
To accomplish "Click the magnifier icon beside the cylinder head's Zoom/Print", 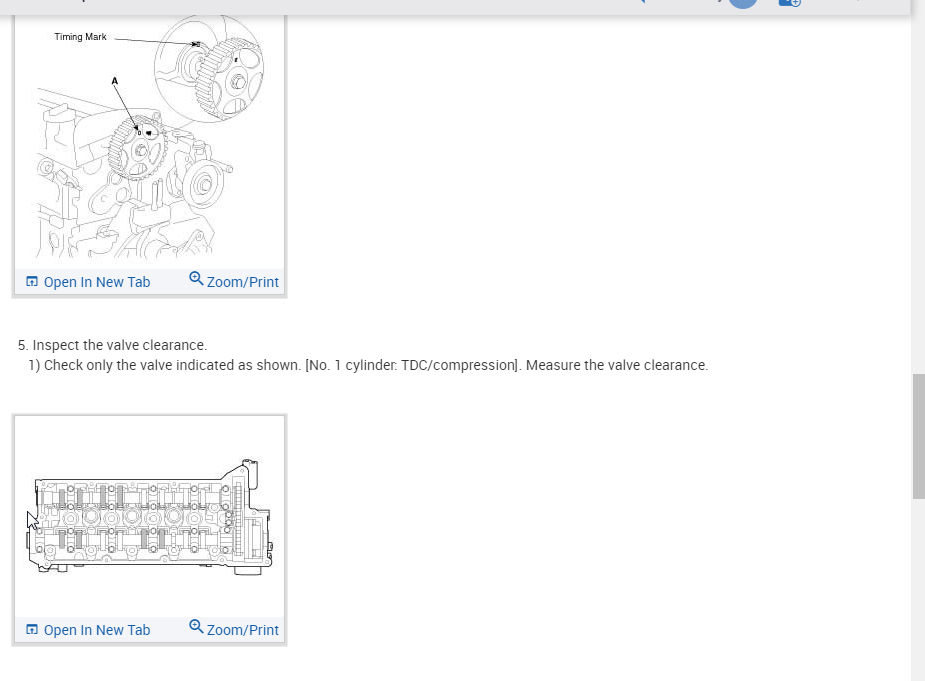I will coord(196,627).
